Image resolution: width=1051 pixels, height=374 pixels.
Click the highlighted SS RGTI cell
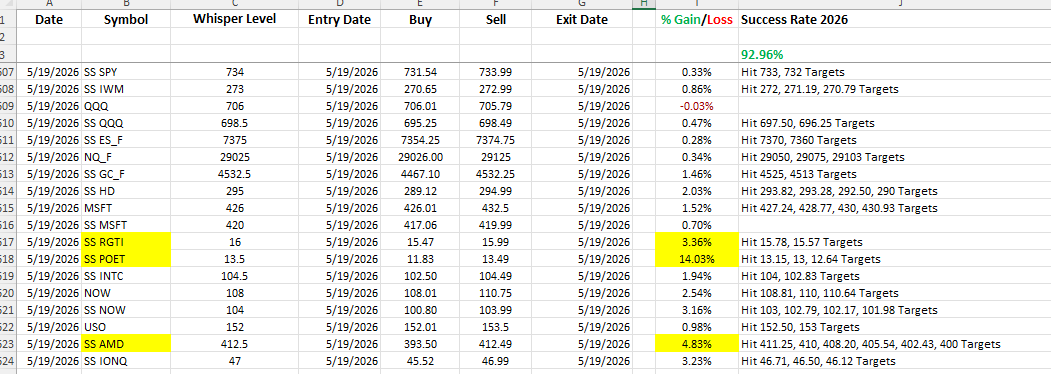[126, 242]
